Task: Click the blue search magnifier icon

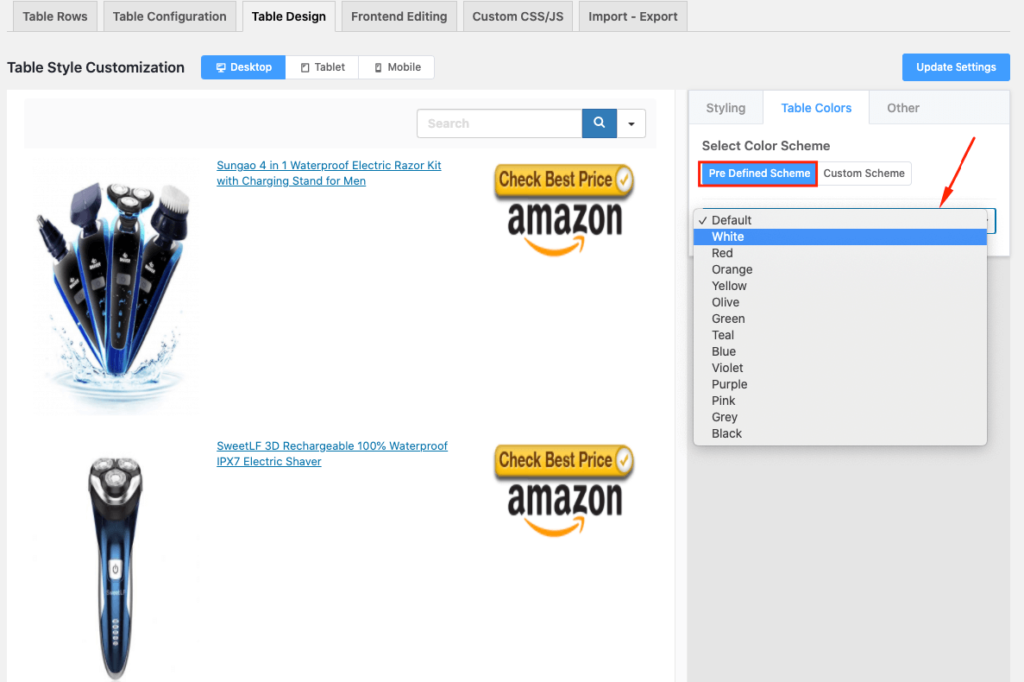Action: click(599, 123)
